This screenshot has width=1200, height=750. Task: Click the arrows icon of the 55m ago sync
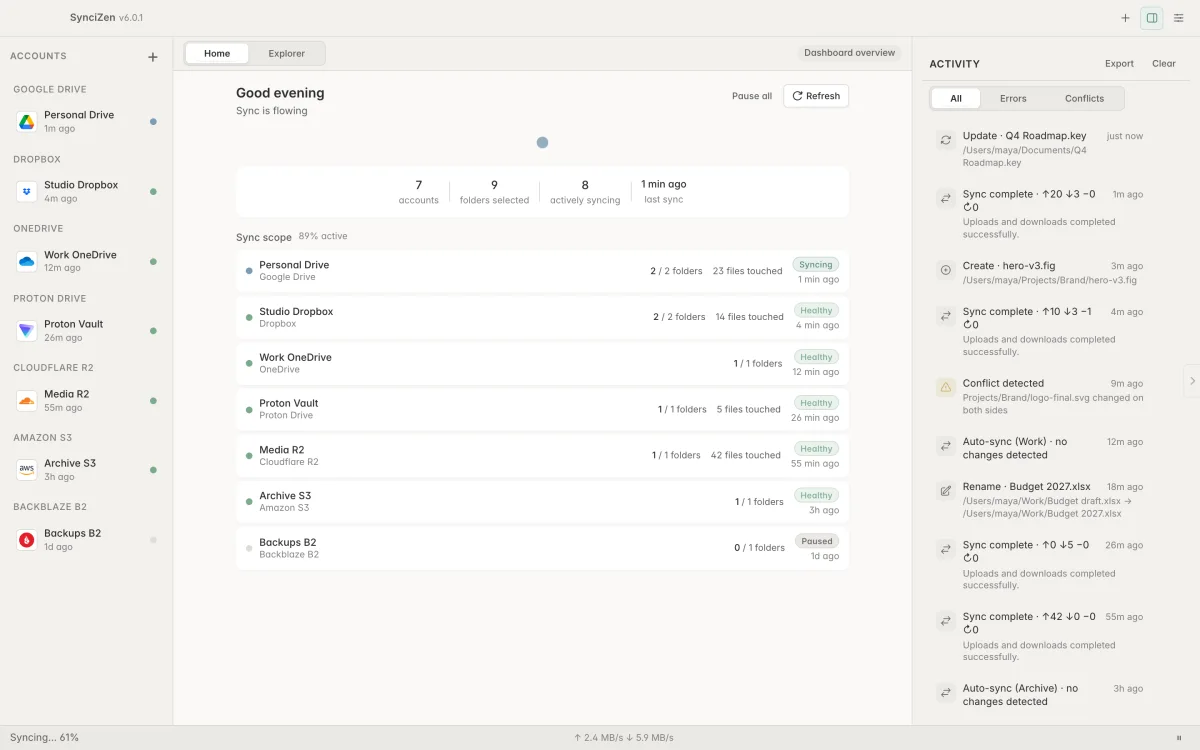tap(945, 621)
